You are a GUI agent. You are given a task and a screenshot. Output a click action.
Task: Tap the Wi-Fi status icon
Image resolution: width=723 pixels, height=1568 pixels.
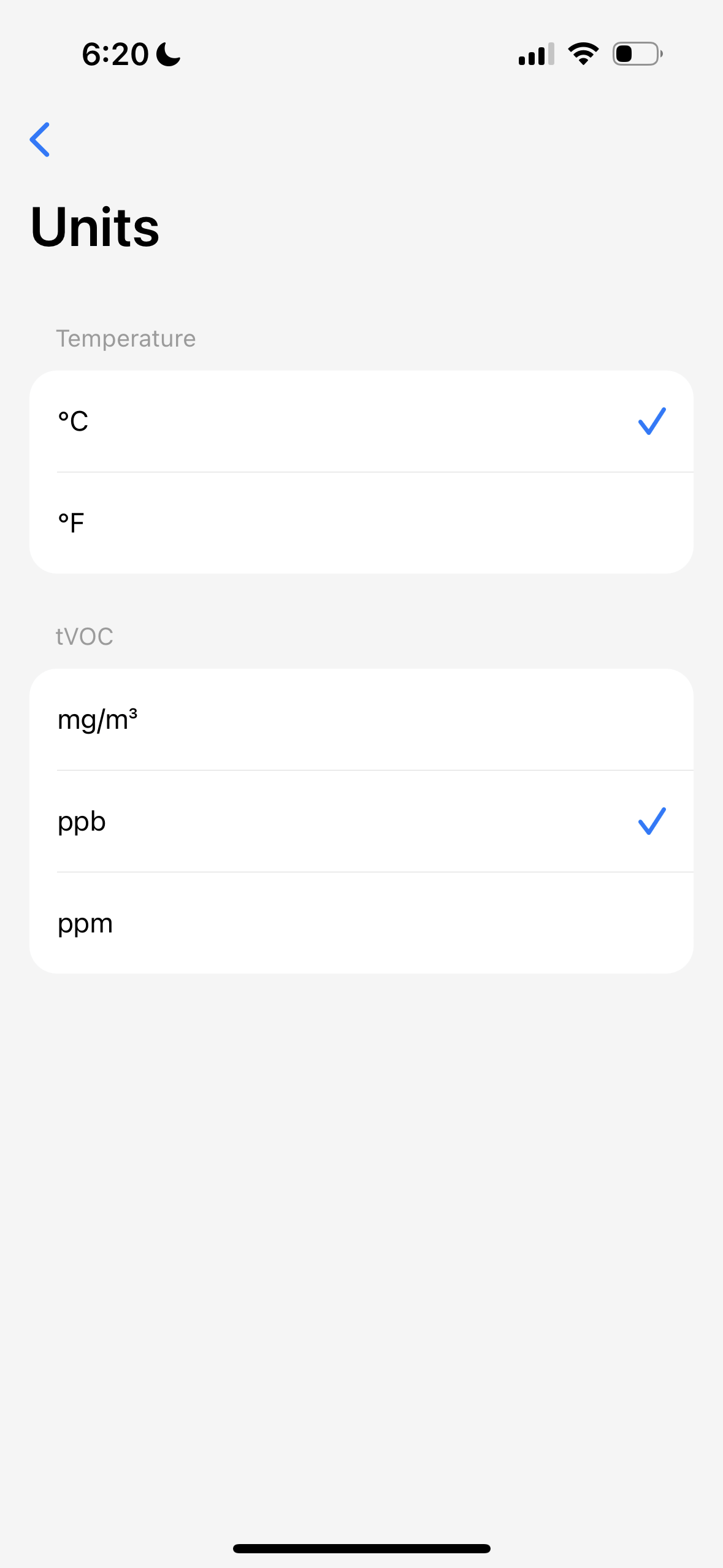(x=583, y=54)
